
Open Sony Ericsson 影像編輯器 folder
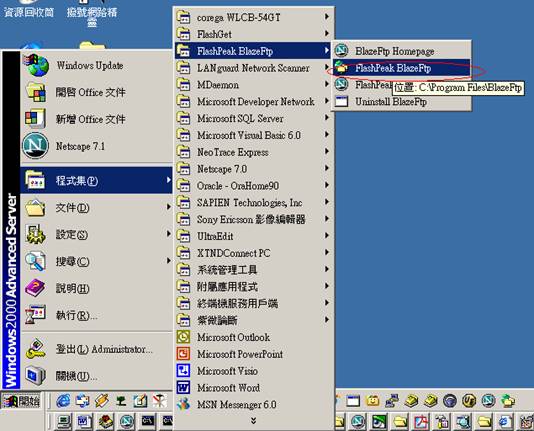pyautogui.click(x=253, y=219)
